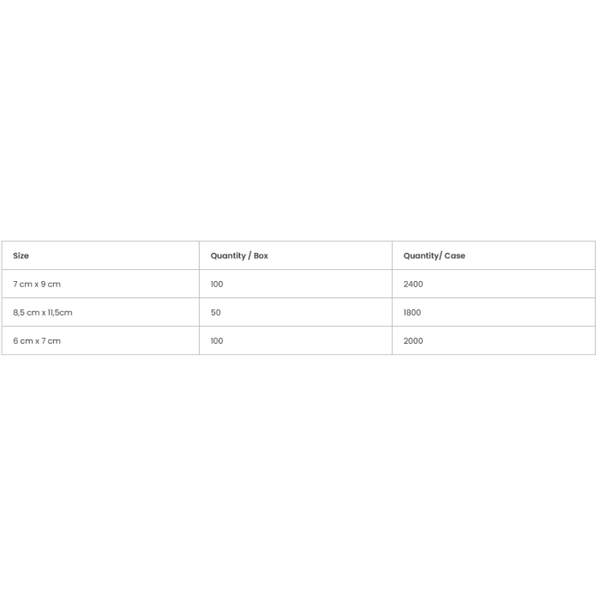Click the word Case in header
This screenshot has height=600, width=600.
point(455,256)
